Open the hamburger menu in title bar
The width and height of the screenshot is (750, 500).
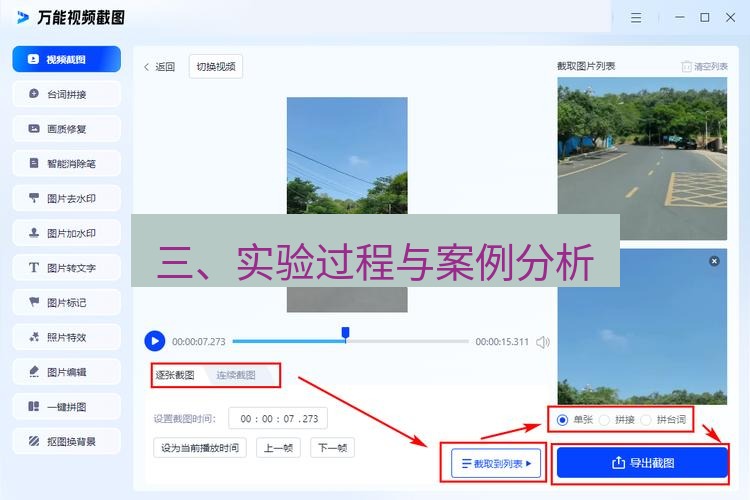[636, 18]
